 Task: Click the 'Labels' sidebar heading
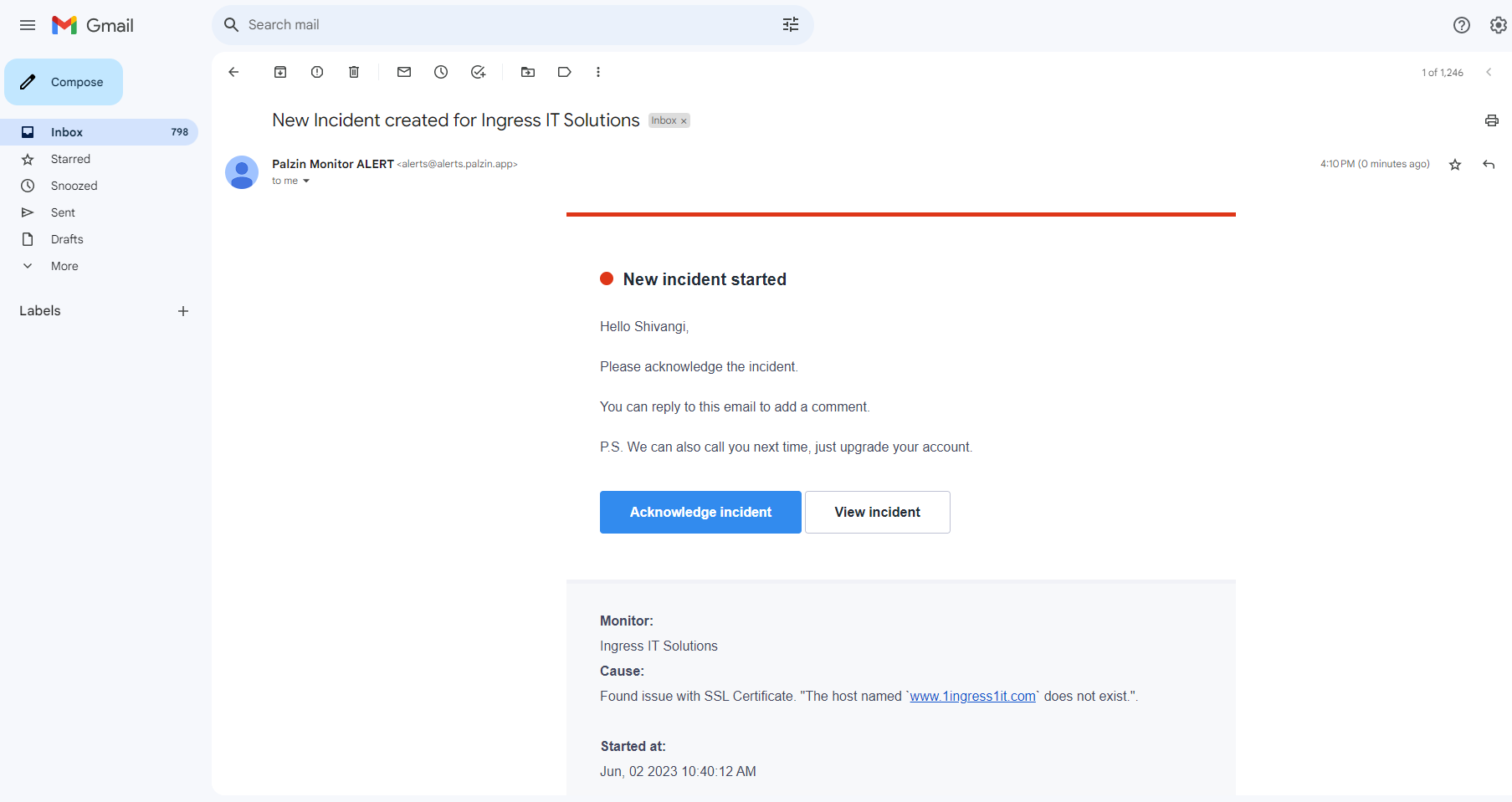(40, 311)
